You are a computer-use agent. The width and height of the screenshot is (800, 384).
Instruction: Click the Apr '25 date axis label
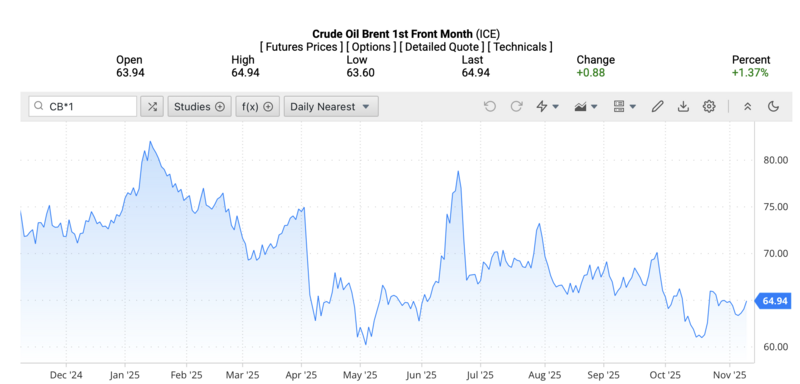[302, 375]
